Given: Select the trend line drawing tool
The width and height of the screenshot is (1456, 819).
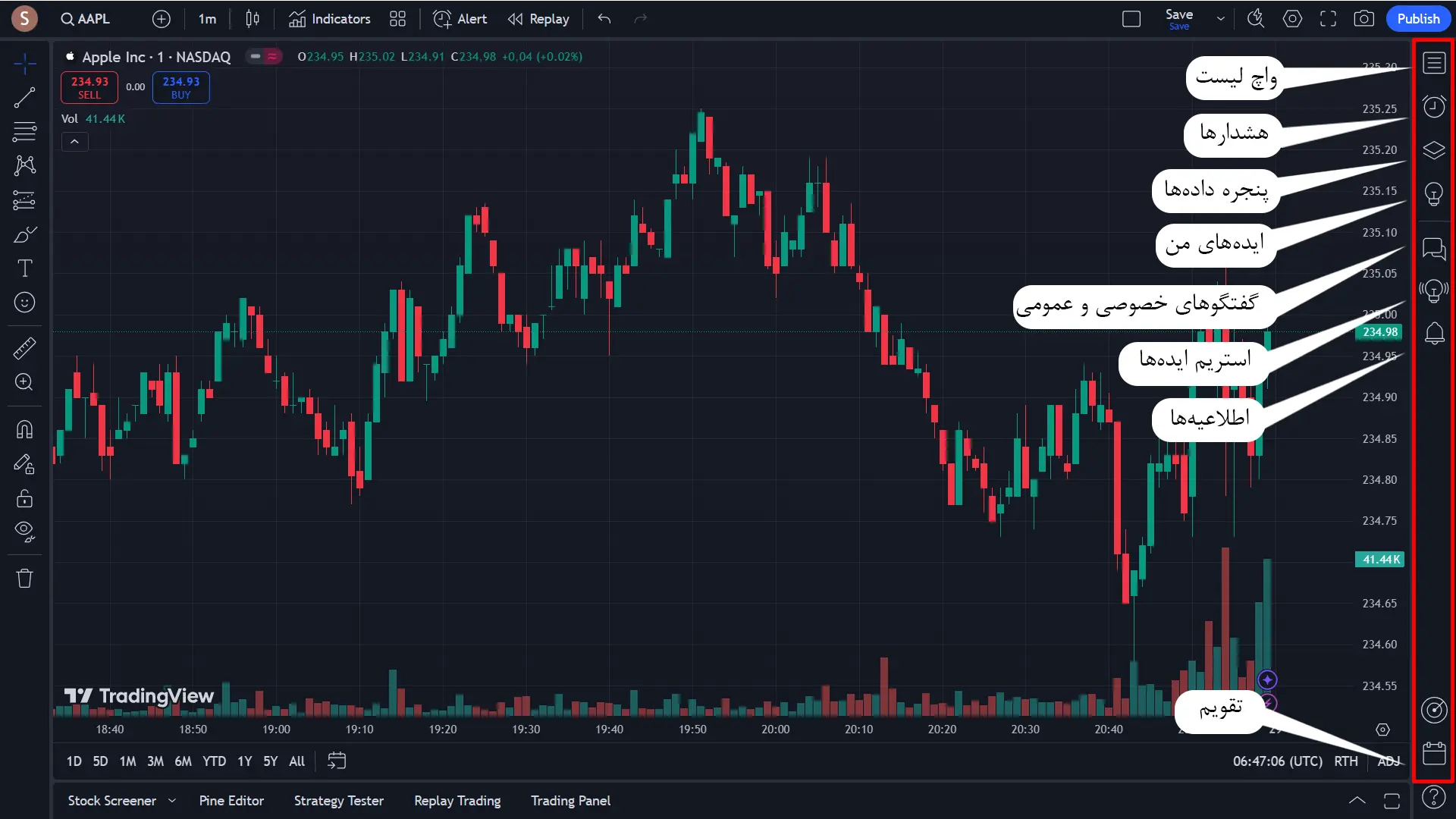Looking at the screenshot, I should point(25,97).
